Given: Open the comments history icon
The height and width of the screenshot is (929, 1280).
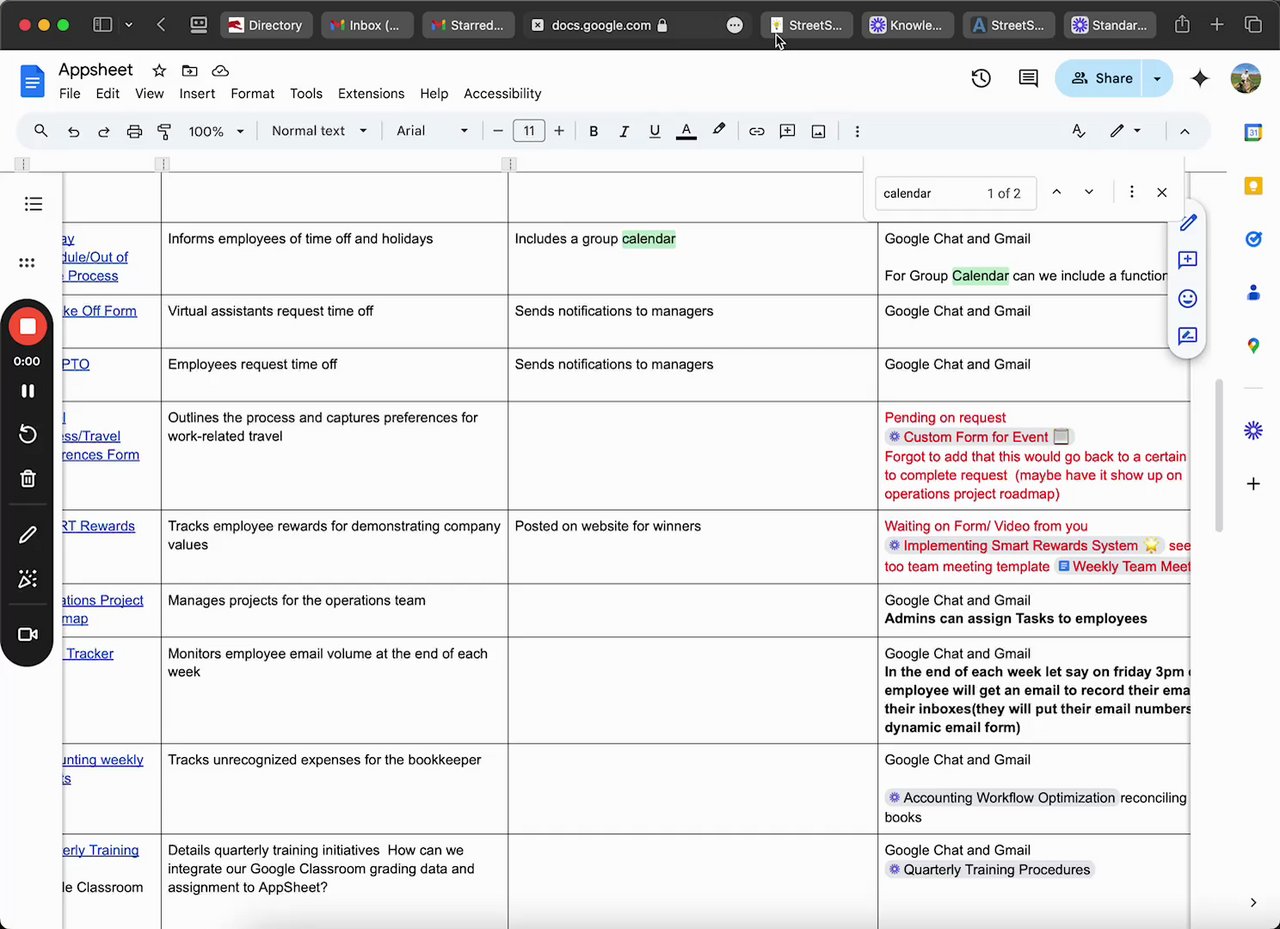Looking at the screenshot, I should 1028,78.
